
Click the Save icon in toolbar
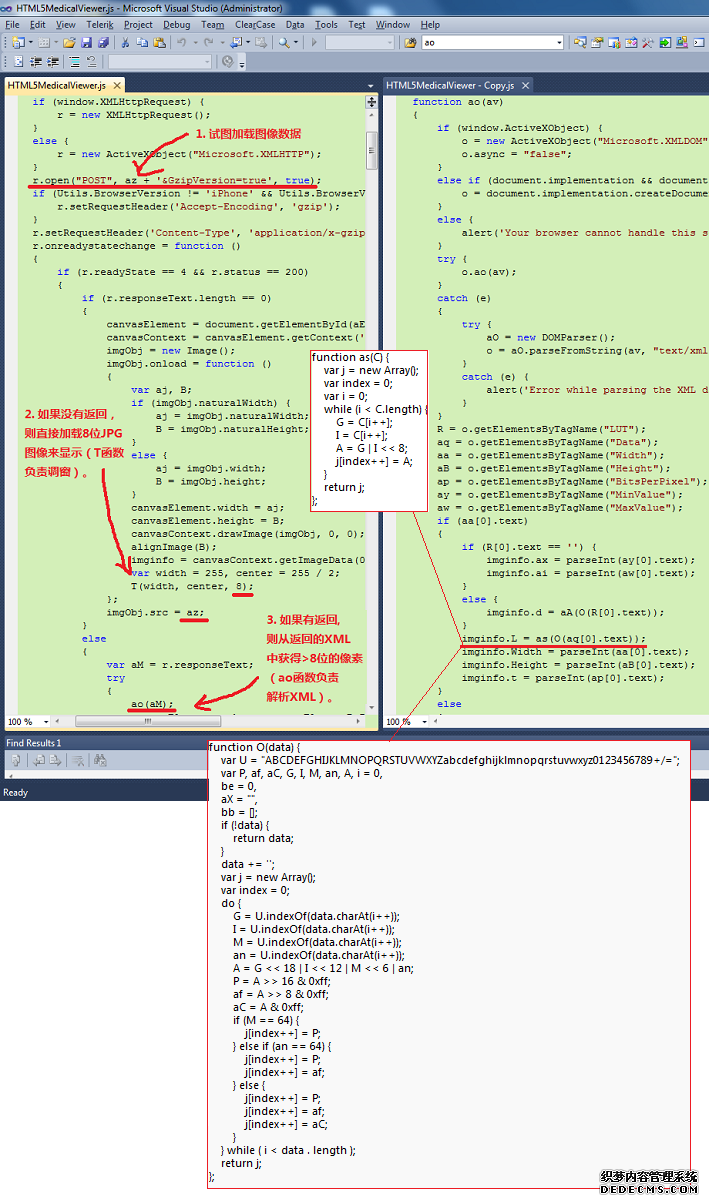tap(87, 43)
